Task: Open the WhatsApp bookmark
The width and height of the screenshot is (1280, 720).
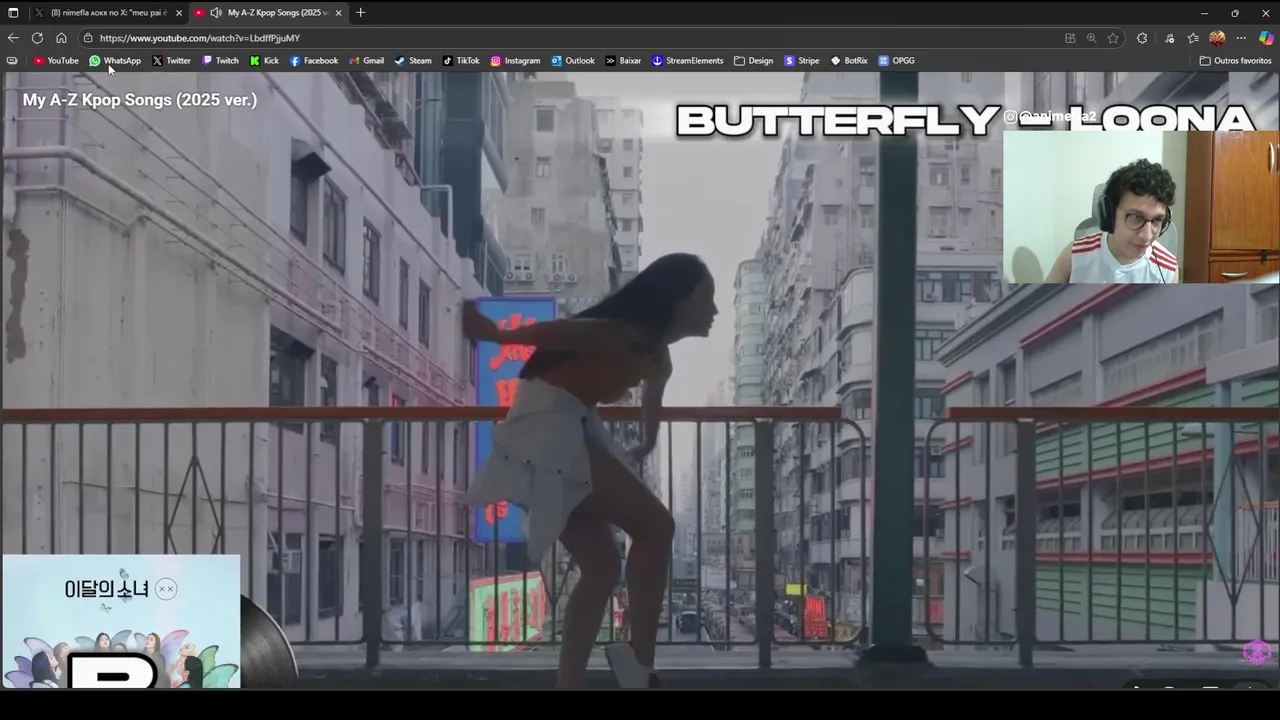Action: [115, 61]
